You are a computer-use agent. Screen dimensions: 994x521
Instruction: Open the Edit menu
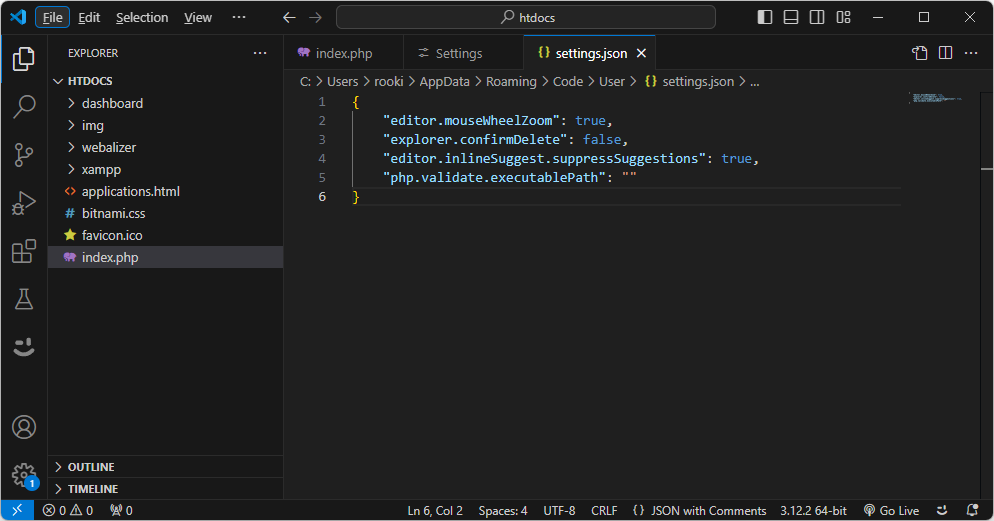pos(89,18)
